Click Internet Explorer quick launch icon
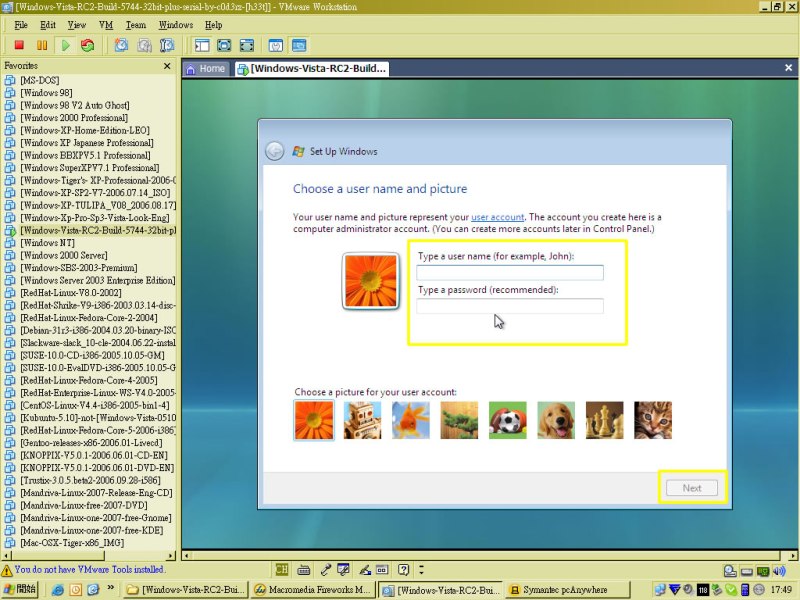 pyautogui.click(x=58, y=590)
